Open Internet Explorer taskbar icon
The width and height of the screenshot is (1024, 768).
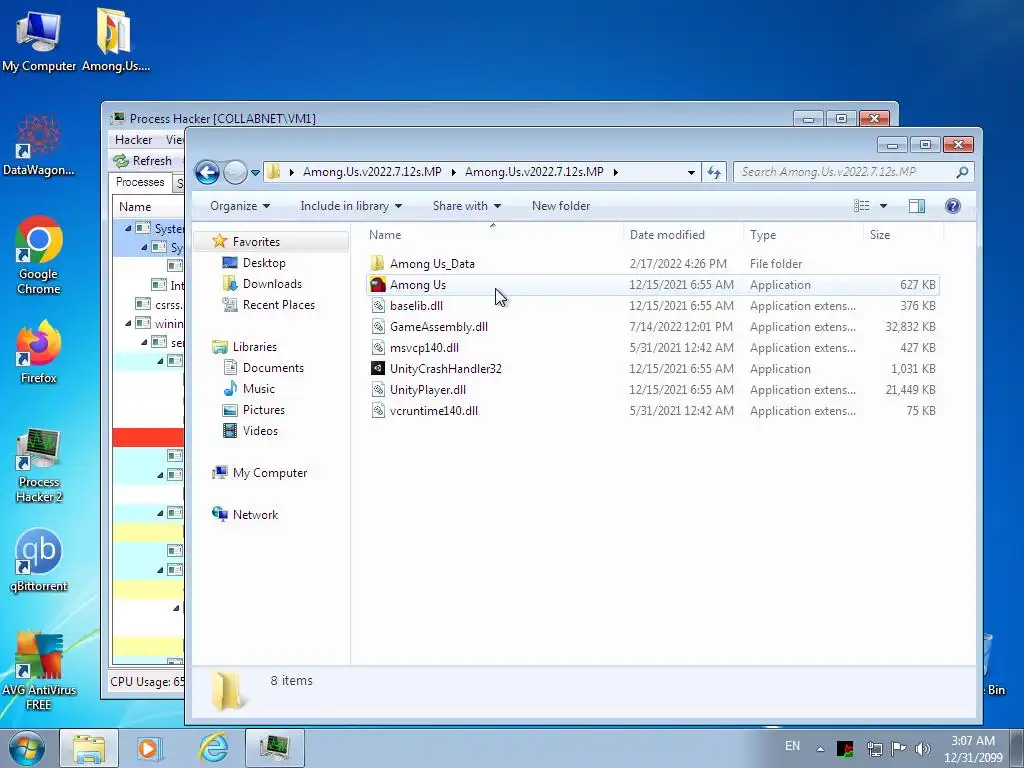(x=214, y=748)
